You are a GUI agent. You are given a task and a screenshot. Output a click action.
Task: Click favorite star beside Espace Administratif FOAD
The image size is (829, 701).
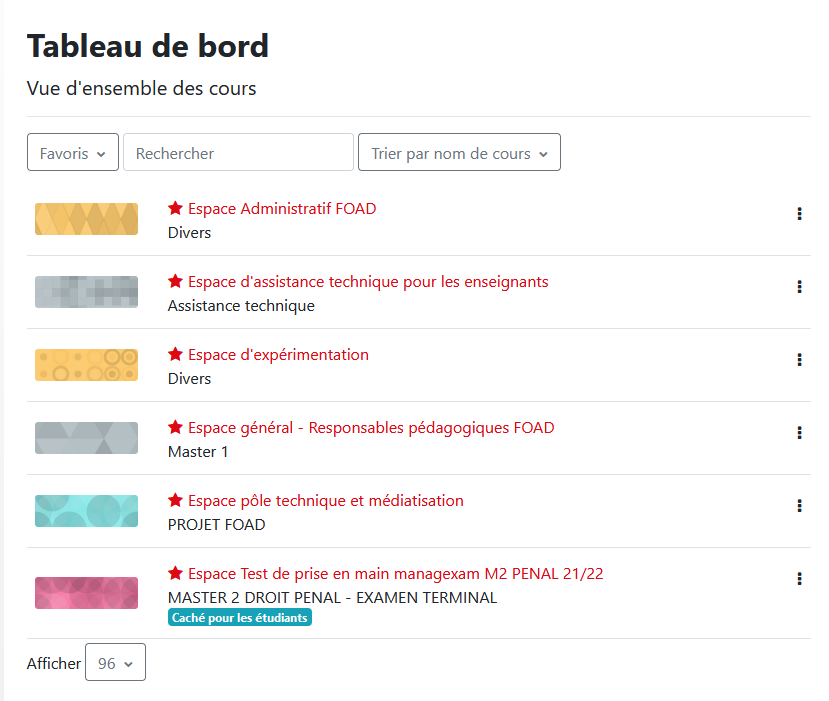pyautogui.click(x=176, y=208)
